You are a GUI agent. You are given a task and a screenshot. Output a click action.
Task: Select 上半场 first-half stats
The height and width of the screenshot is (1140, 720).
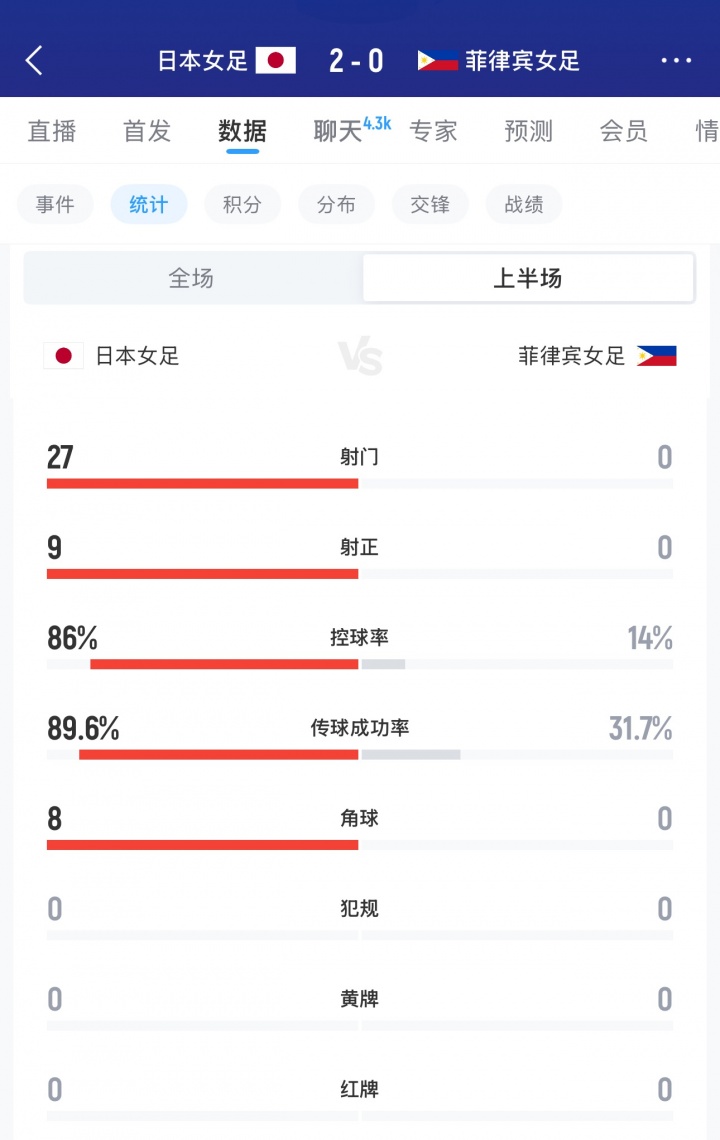click(x=528, y=278)
